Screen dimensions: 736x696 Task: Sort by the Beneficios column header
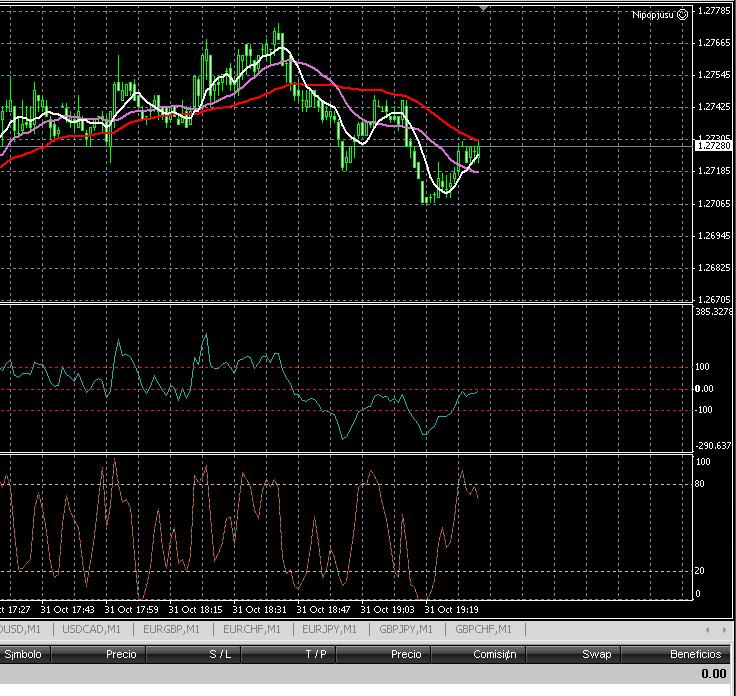coord(695,654)
